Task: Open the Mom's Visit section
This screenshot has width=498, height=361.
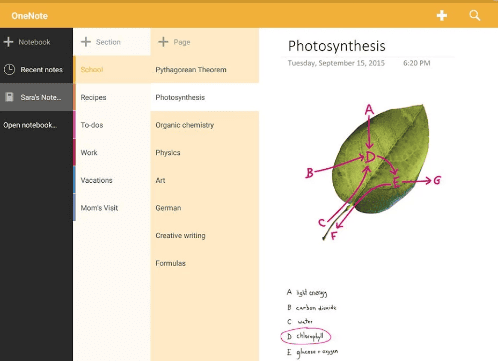Action: pyautogui.click(x=112, y=208)
